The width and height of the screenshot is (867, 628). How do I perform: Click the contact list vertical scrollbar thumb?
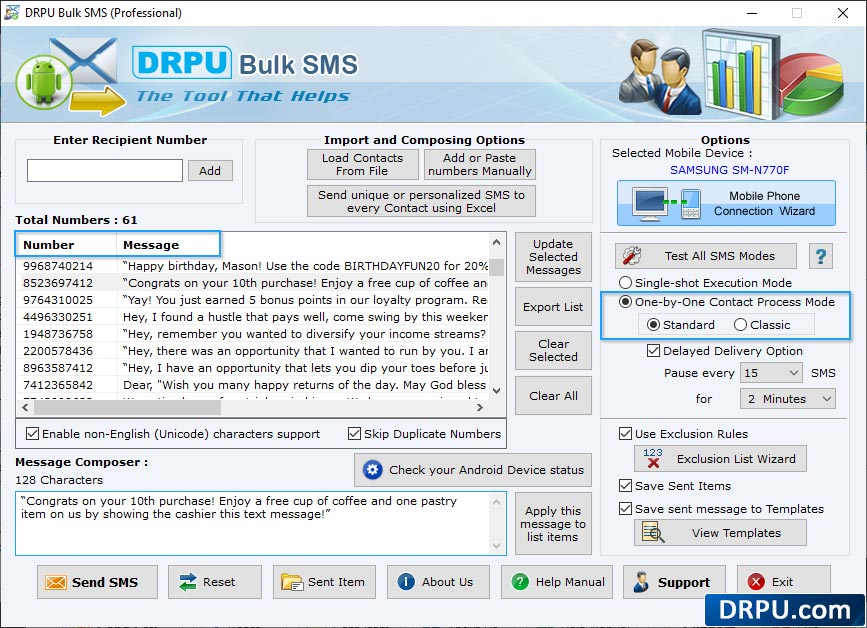point(497,266)
